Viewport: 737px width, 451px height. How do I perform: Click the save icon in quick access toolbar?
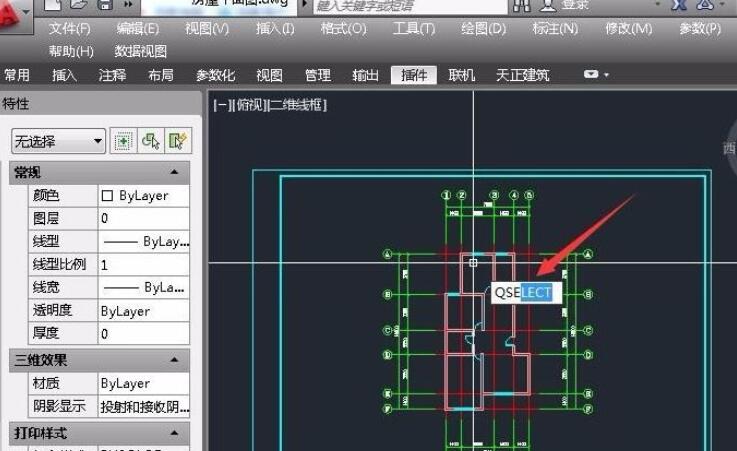pos(105,5)
